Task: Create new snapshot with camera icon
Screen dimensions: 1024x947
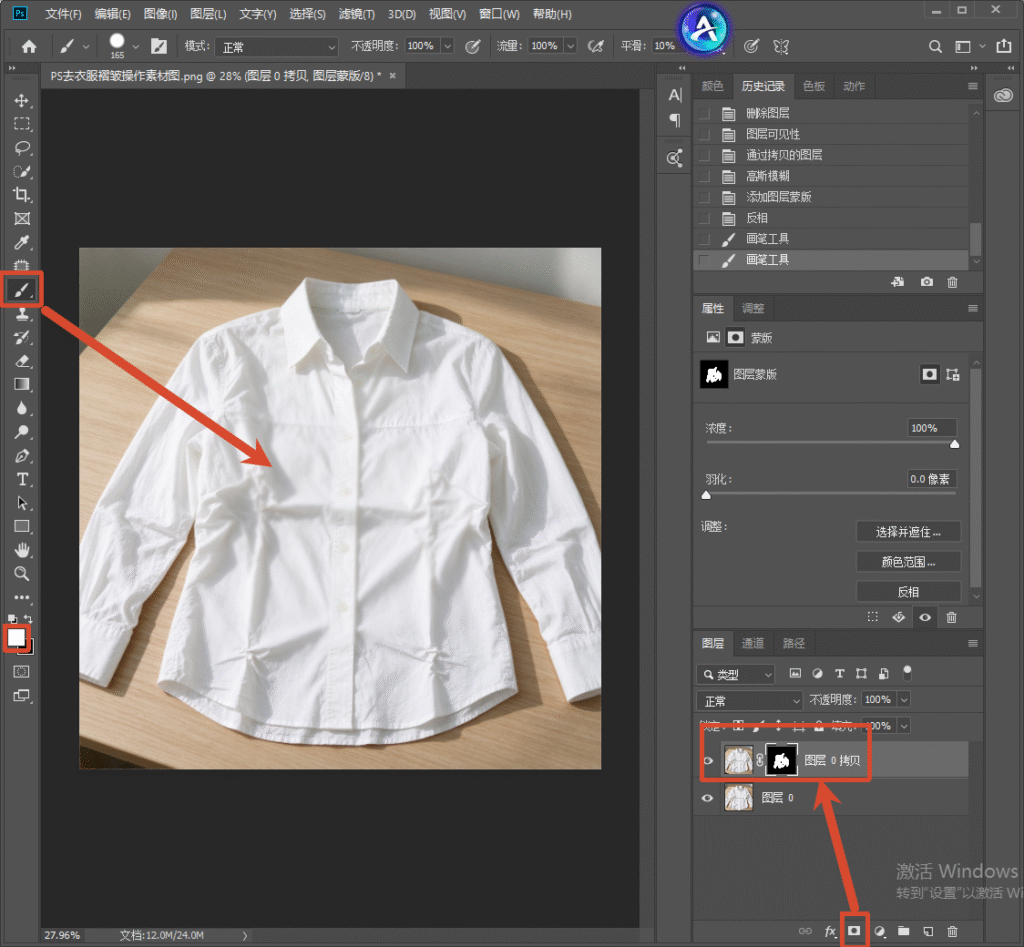Action: click(x=927, y=282)
